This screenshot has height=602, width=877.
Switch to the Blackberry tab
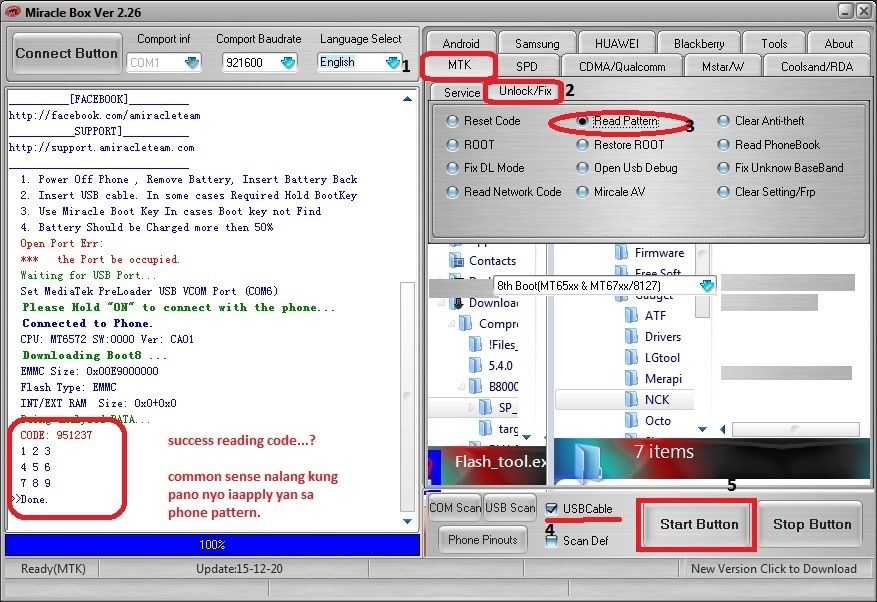[699, 43]
